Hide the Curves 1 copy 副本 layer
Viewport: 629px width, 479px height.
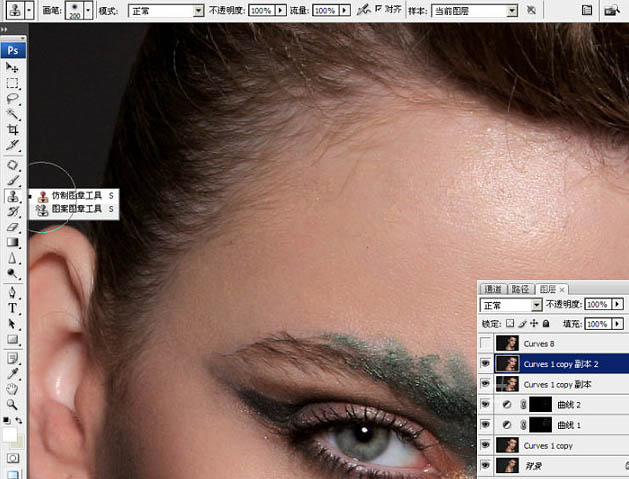(x=485, y=384)
